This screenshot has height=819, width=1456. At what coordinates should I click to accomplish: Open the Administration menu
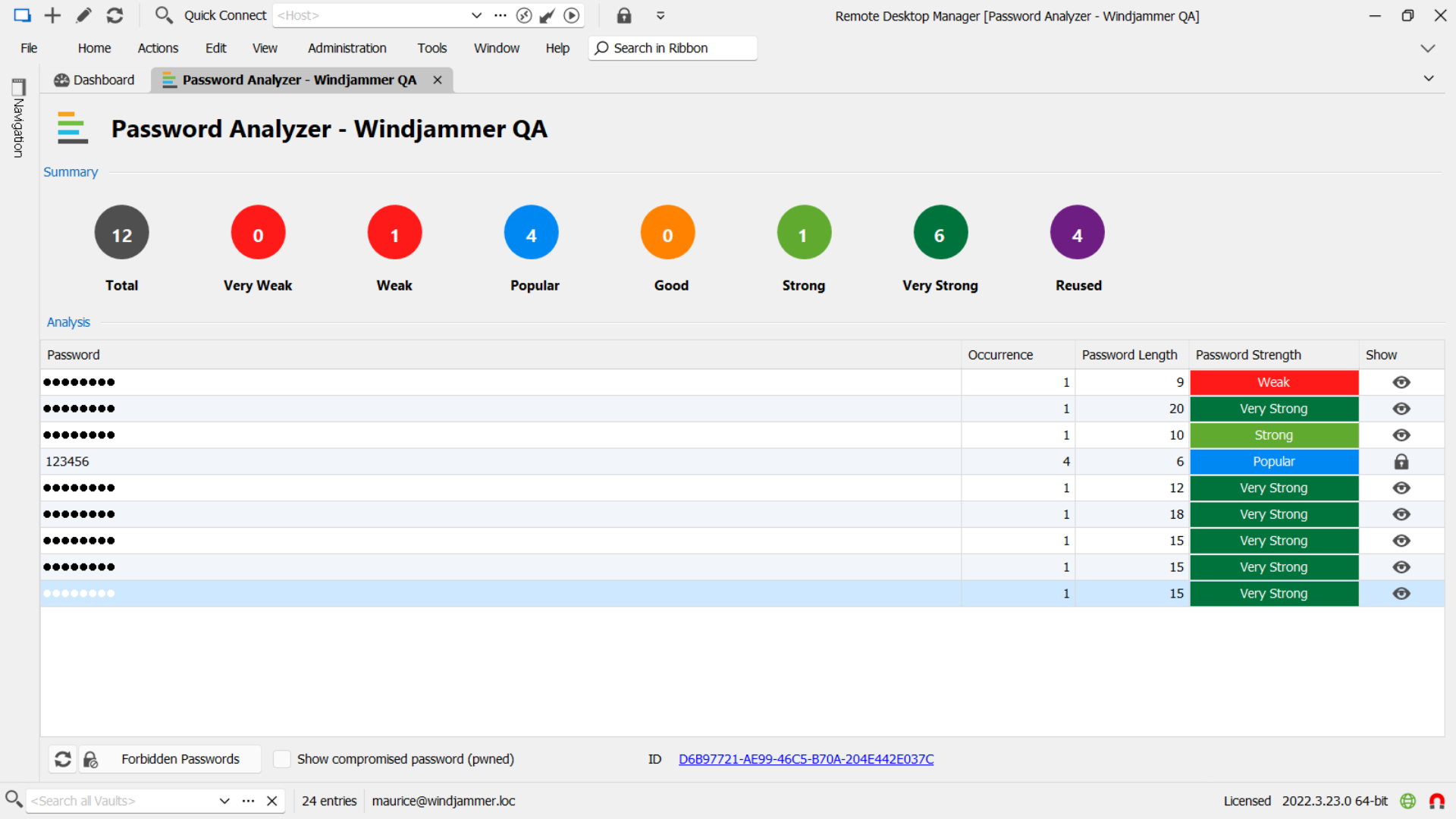click(x=347, y=48)
